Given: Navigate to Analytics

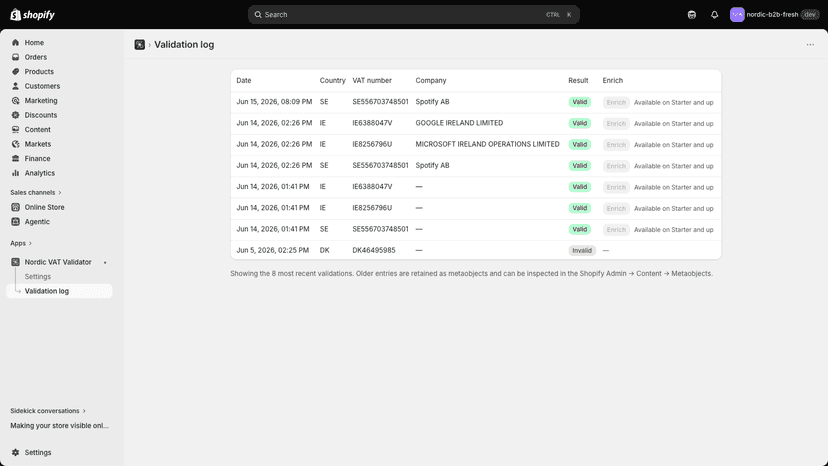Looking at the screenshot, I should point(40,173).
